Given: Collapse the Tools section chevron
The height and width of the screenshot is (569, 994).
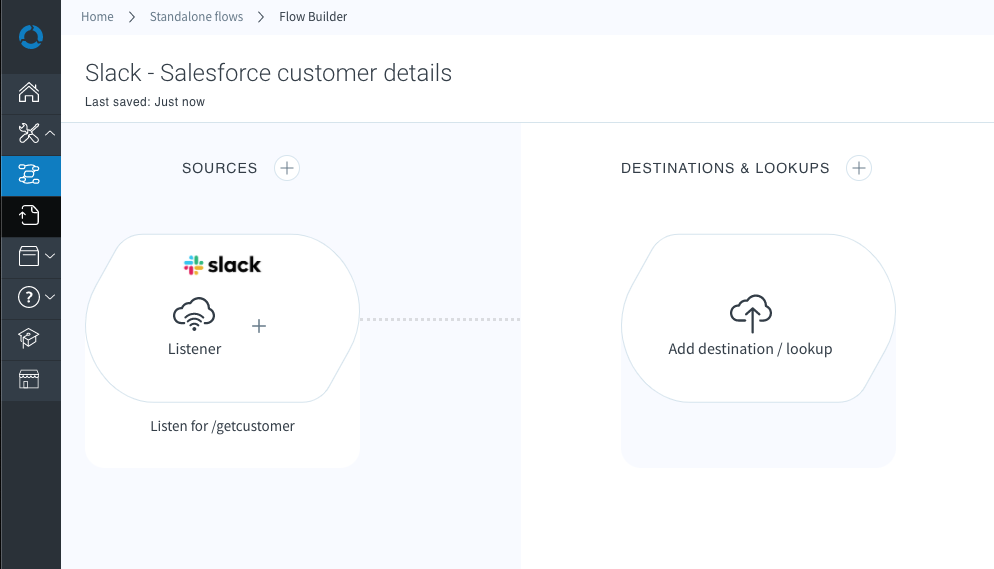Looking at the screenshot, I should [50, 134].
